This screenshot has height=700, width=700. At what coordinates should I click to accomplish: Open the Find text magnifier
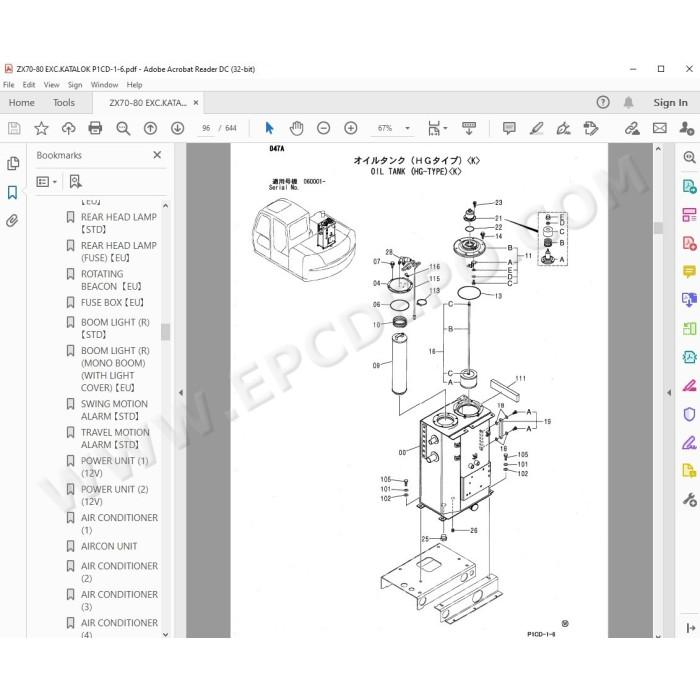tap(123, 129)
